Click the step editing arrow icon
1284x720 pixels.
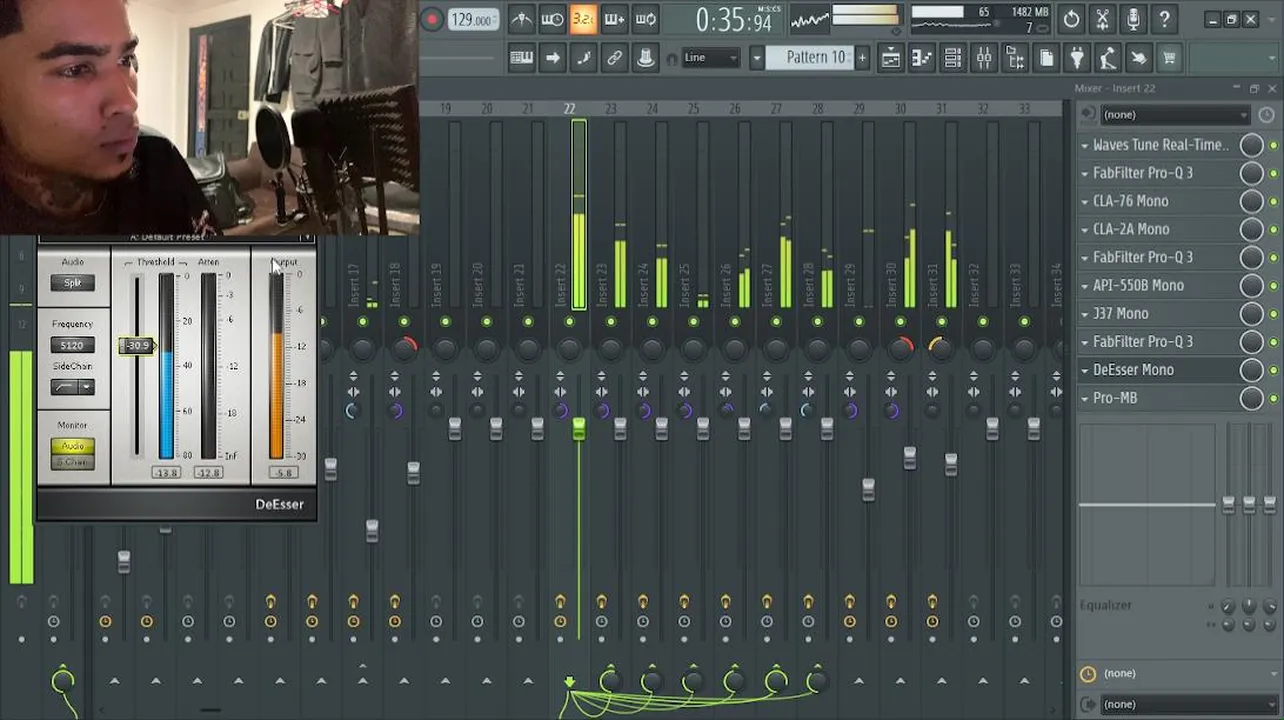pyautogui.click(x=552, y=58)
